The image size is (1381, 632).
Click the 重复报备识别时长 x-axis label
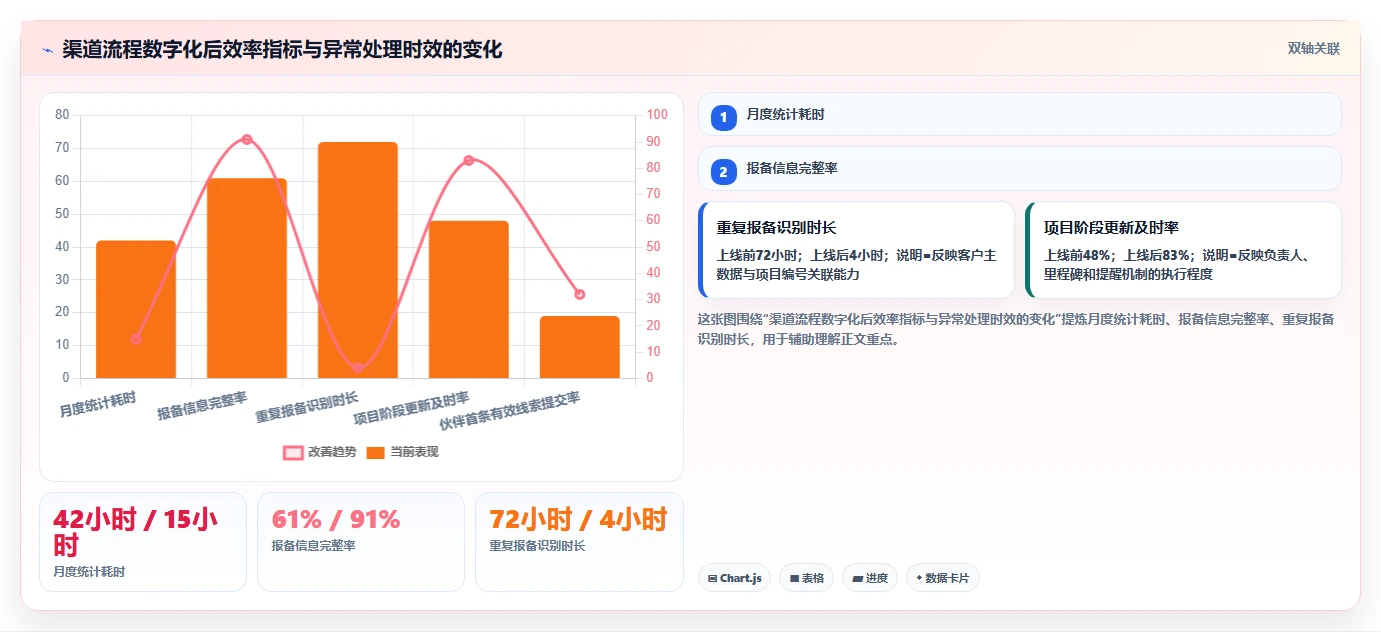pyautogui.click(x=307, y=407)
